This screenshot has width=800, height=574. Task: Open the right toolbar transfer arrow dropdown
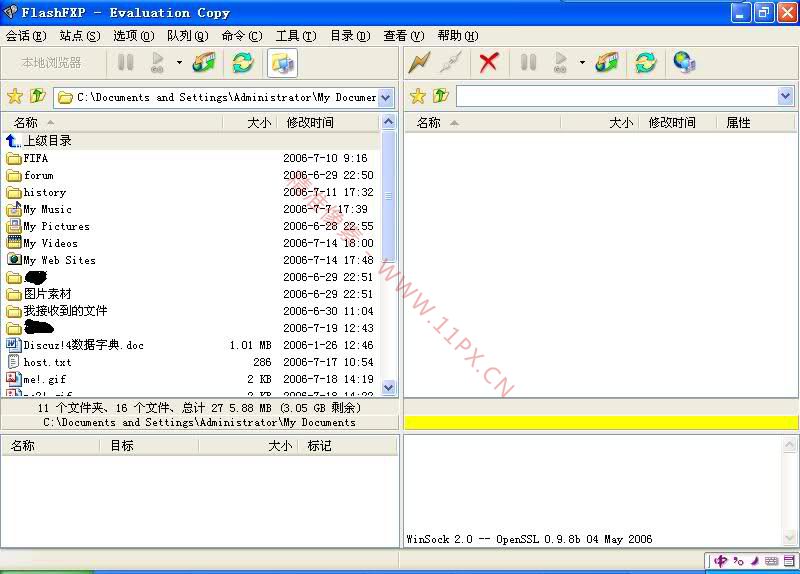click(x=582, y=62)
